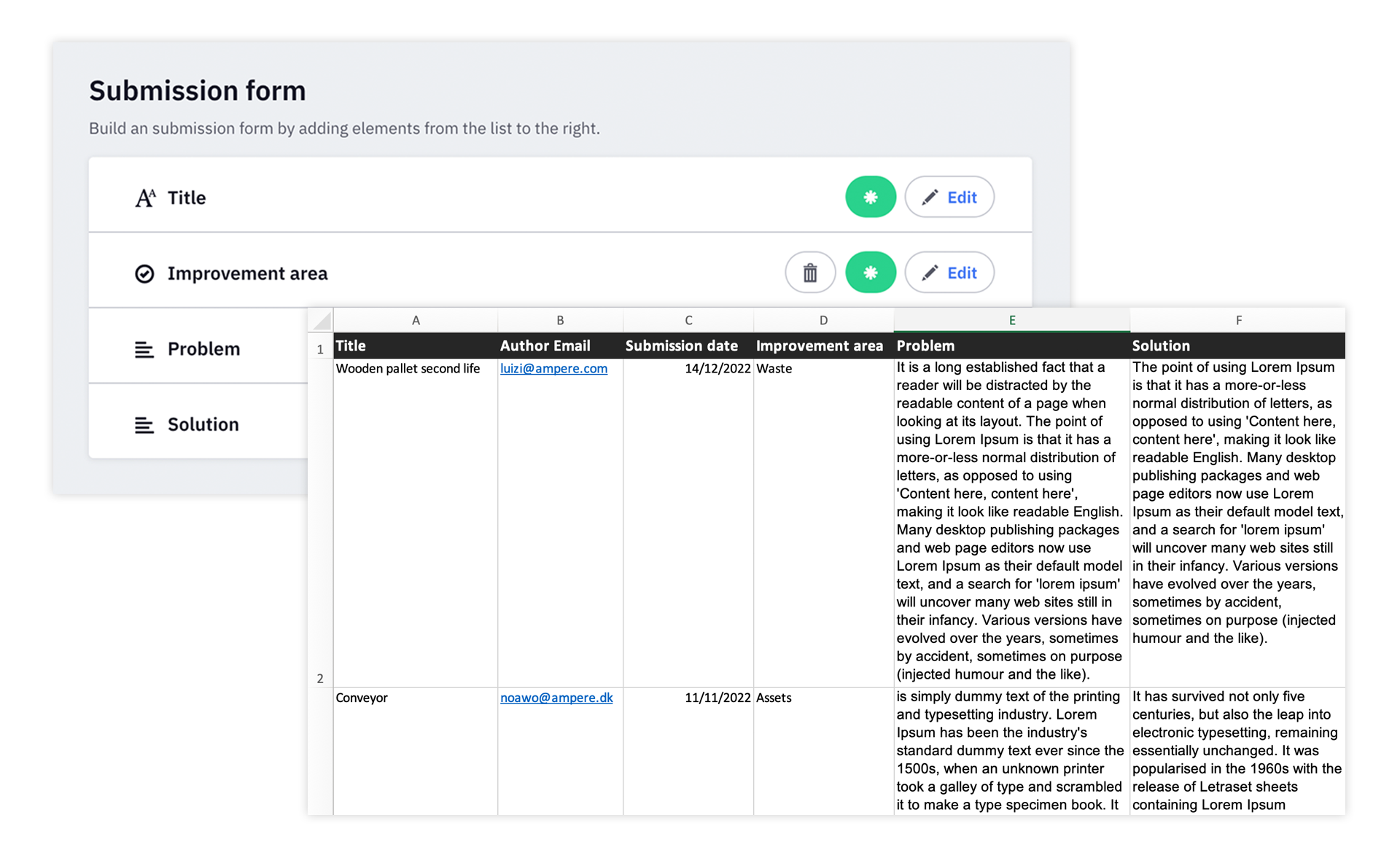Select the date cell 14/12/2022
Screen dimensions: 1400x858
point(688,523)
